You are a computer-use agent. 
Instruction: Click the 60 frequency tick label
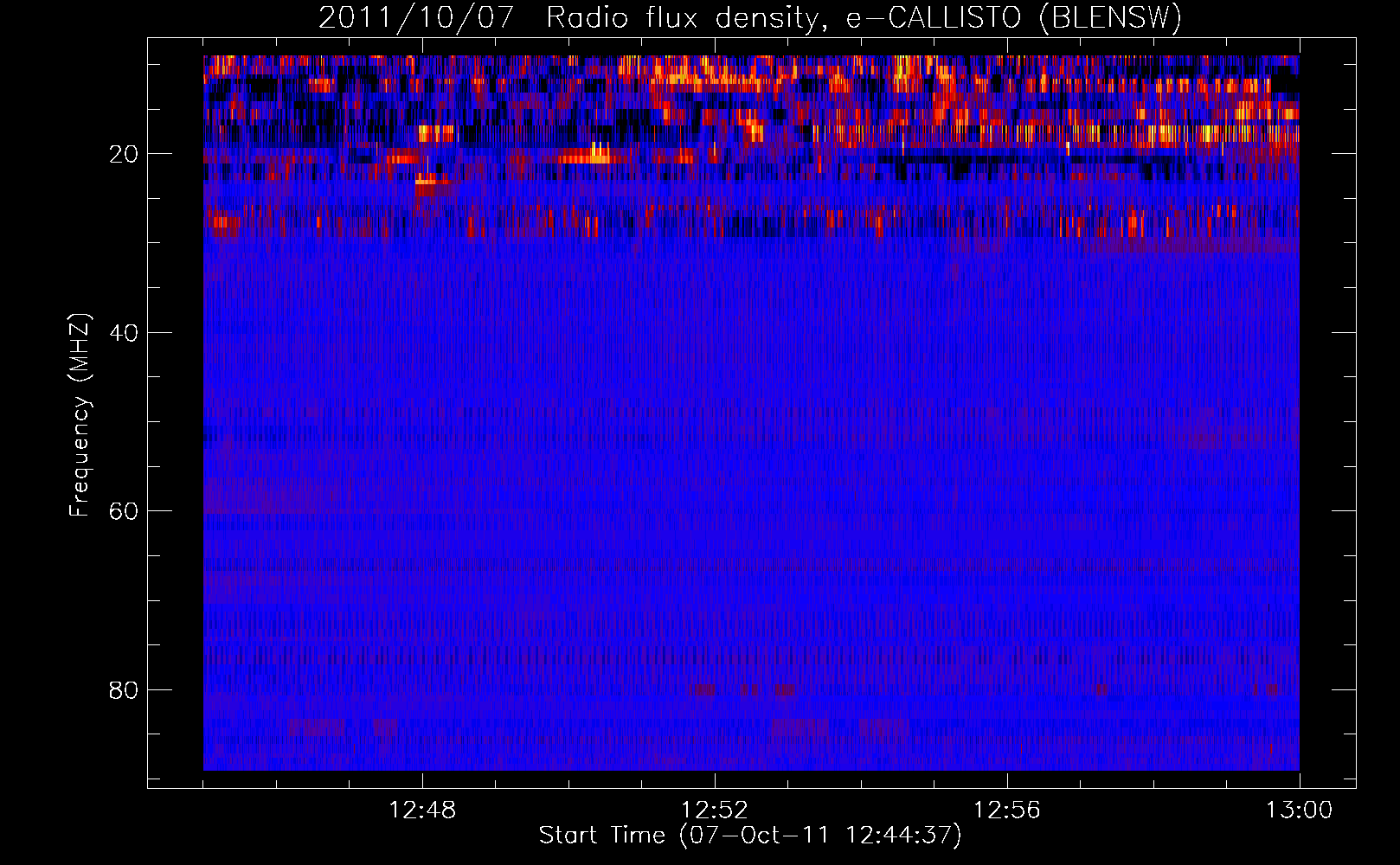click(x=124, y=511)
